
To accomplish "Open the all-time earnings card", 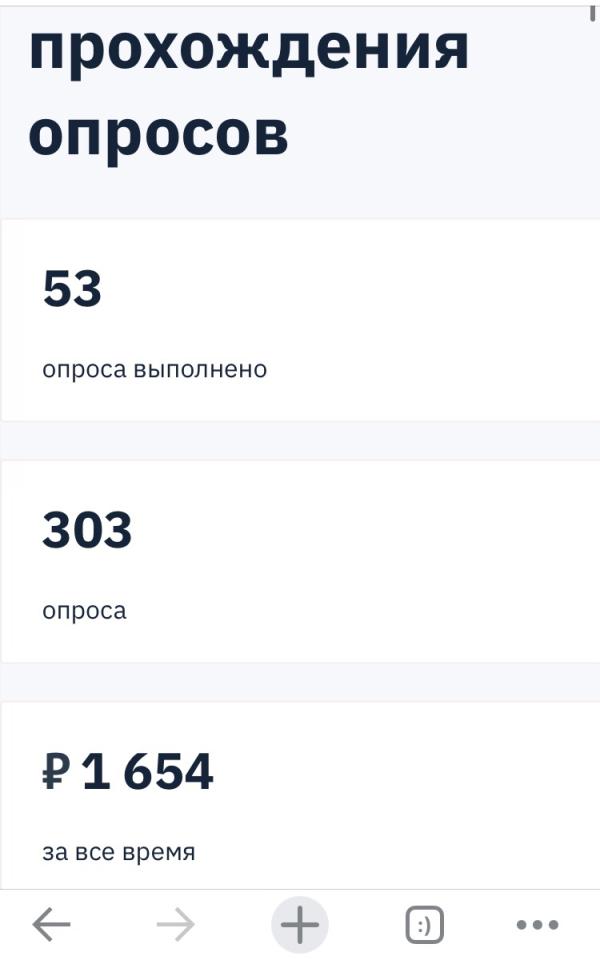I will tap(300, 795).
